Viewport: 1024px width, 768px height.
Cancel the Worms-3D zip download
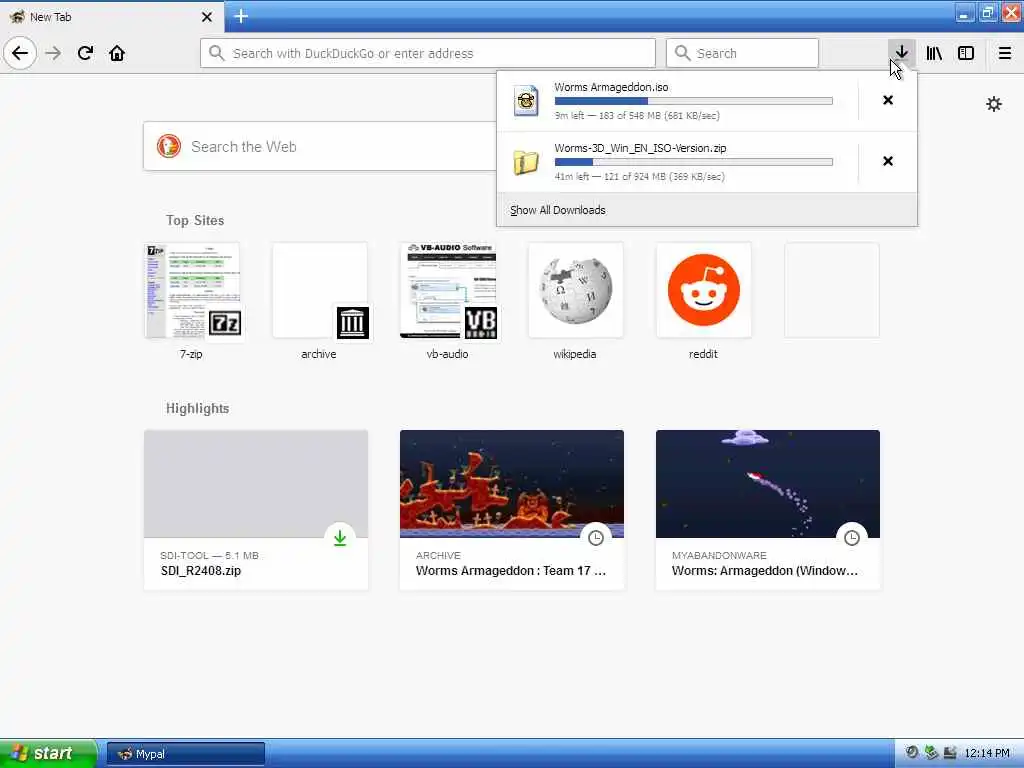(888, 161)
